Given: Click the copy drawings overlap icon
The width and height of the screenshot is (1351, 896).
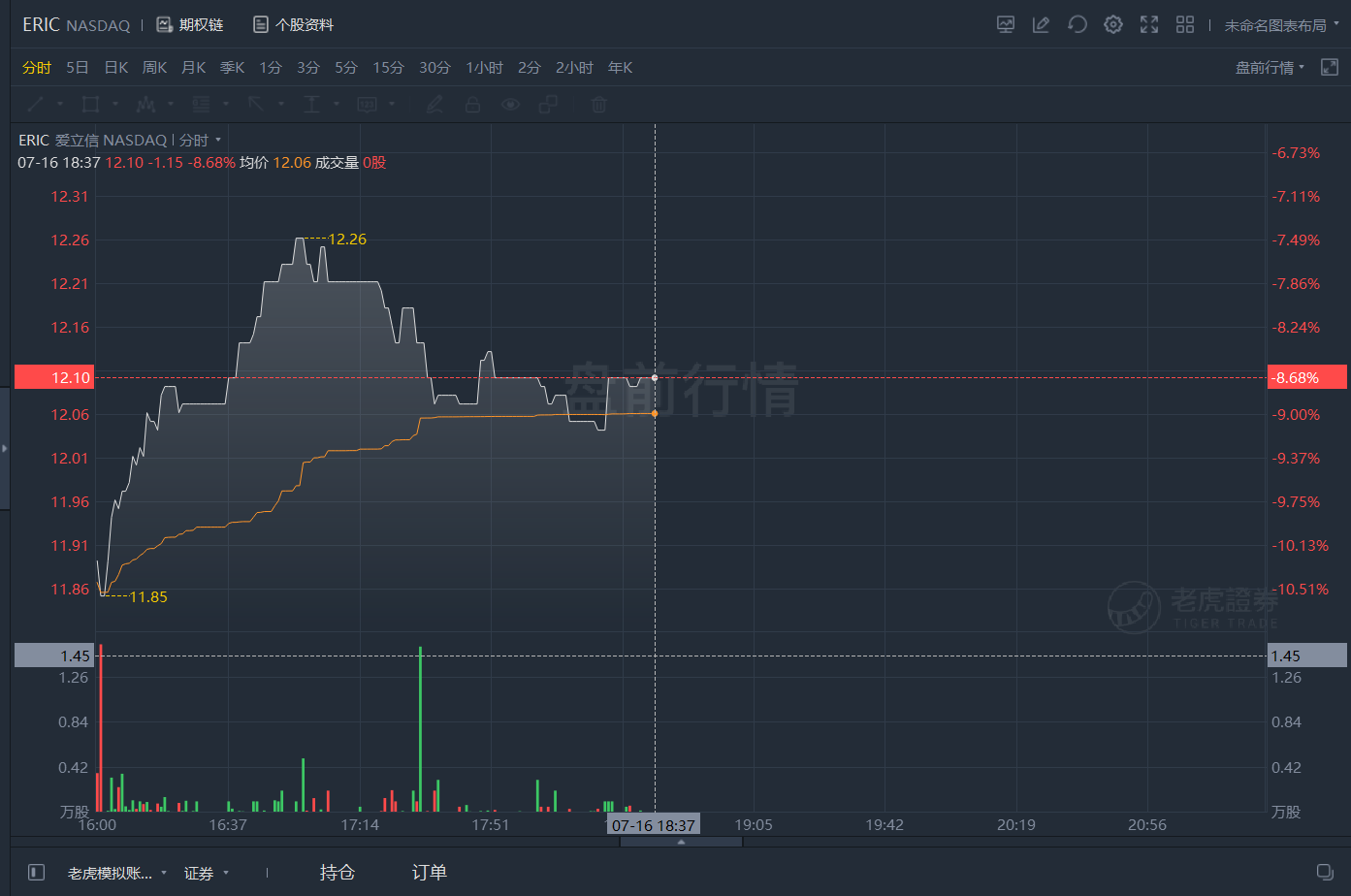Looking at the screenshot, I should pos(548,104).
